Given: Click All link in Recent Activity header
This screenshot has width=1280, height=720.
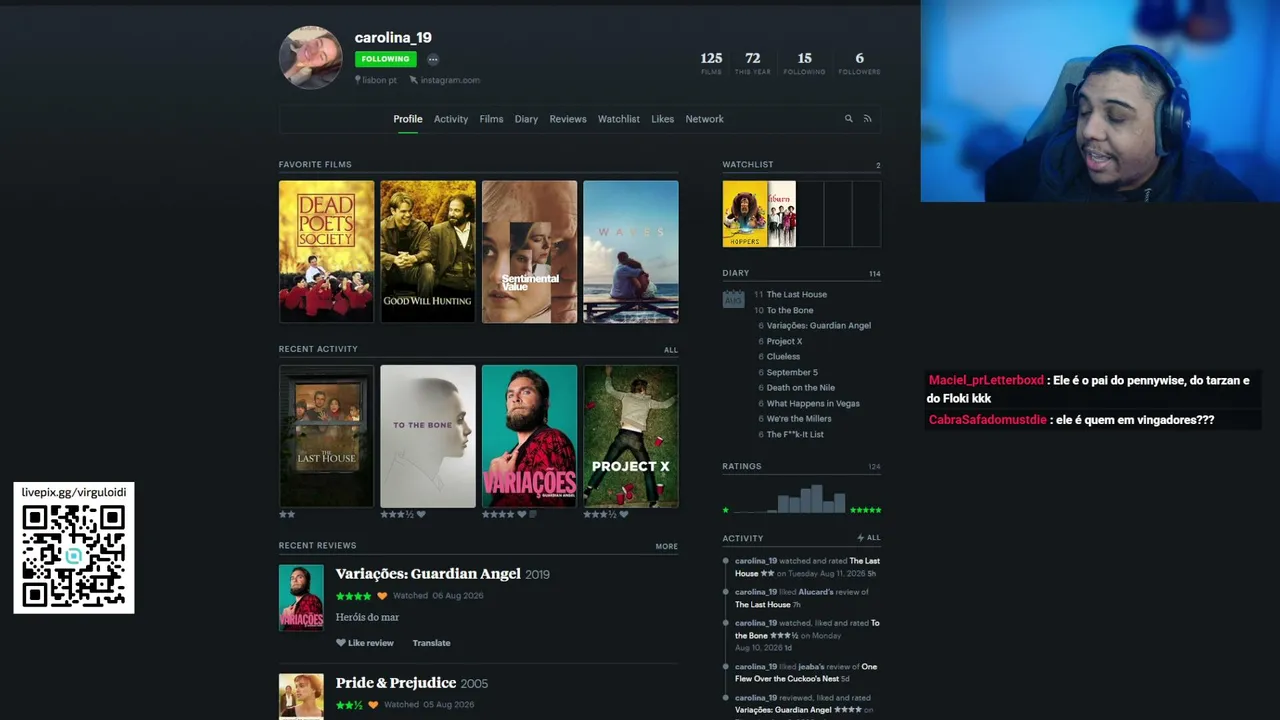Looking at the screenshot, I should click(x=671, y=350).
